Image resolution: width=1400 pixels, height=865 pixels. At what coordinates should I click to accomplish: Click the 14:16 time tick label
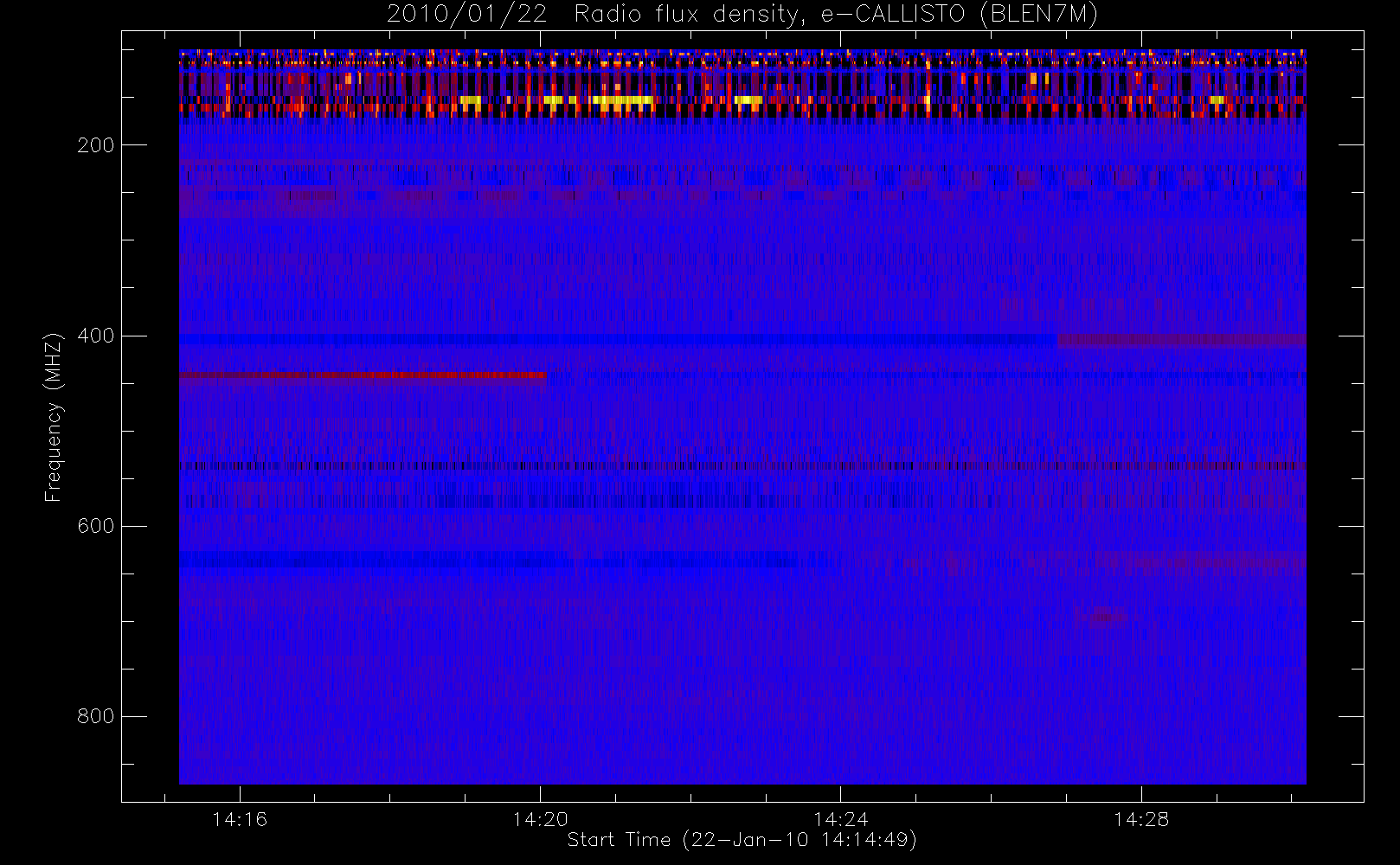(x=240, y=819)
